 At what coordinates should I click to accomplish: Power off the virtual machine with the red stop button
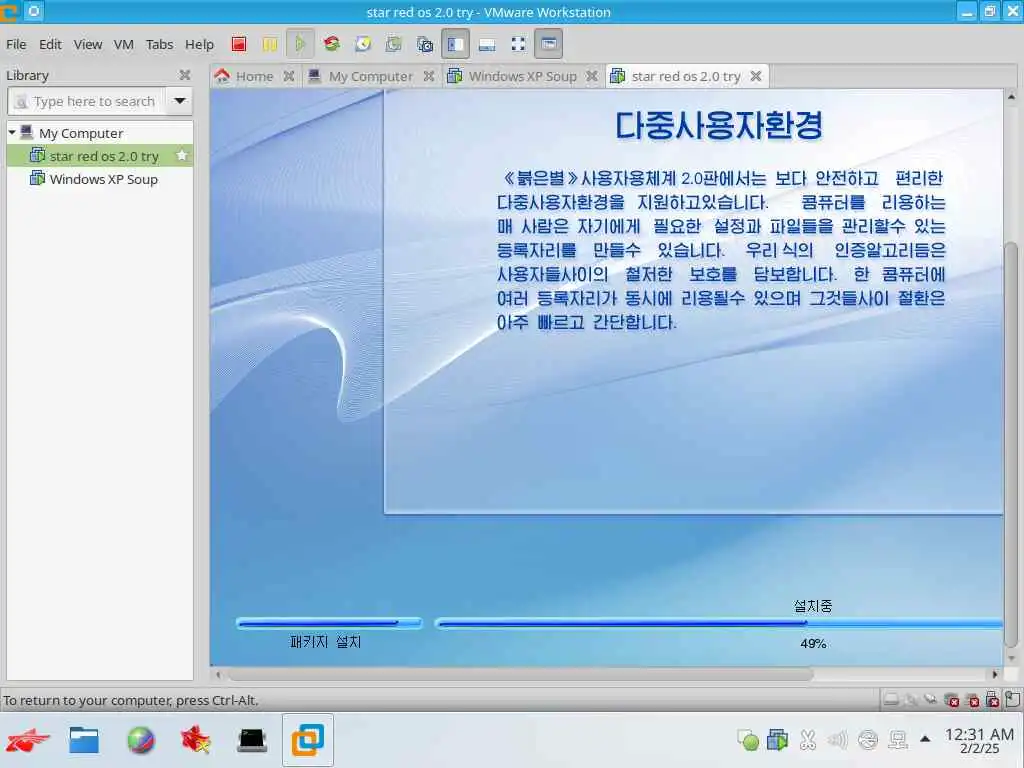pos(239,44)
